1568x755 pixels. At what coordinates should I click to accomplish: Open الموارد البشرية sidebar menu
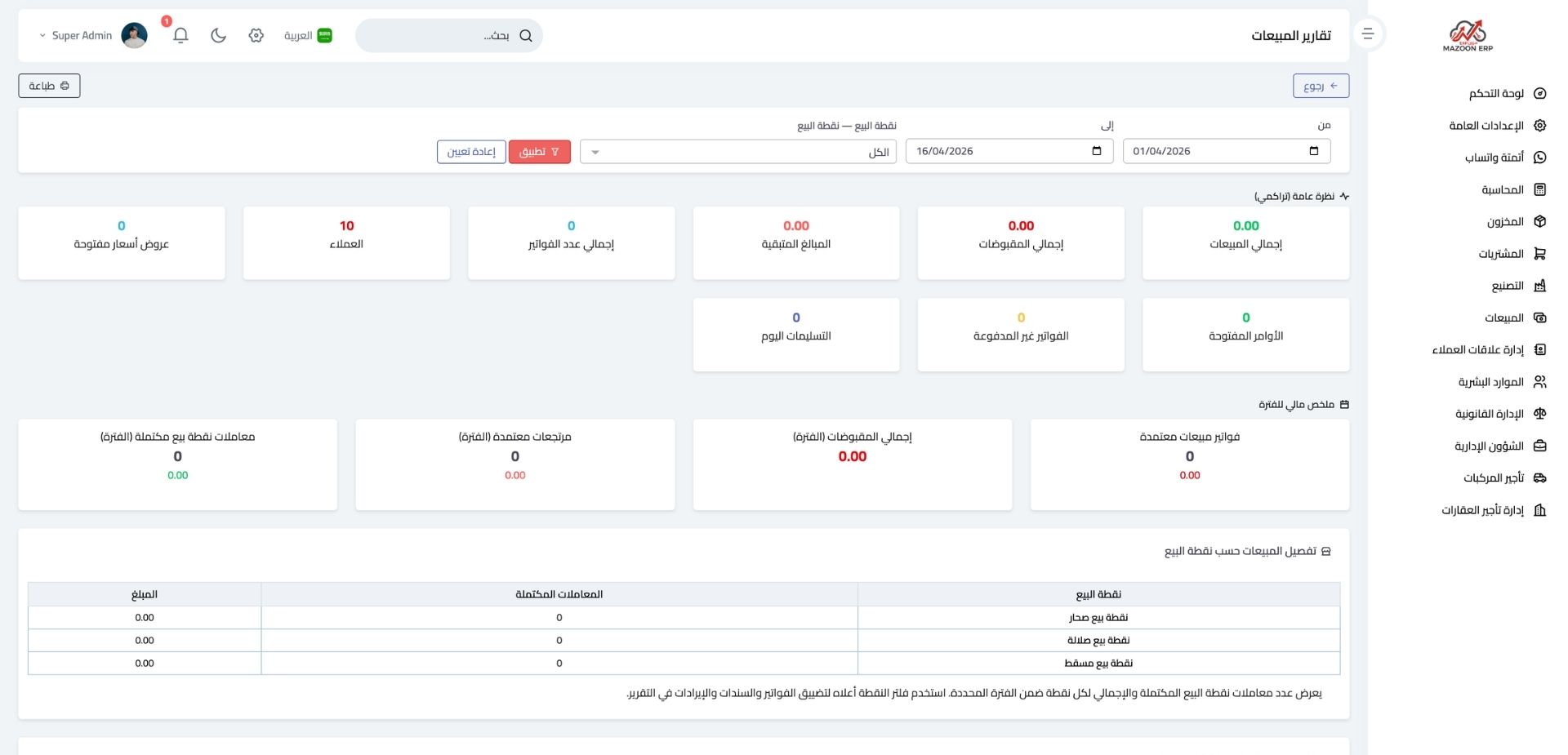tap(1491, 382)
